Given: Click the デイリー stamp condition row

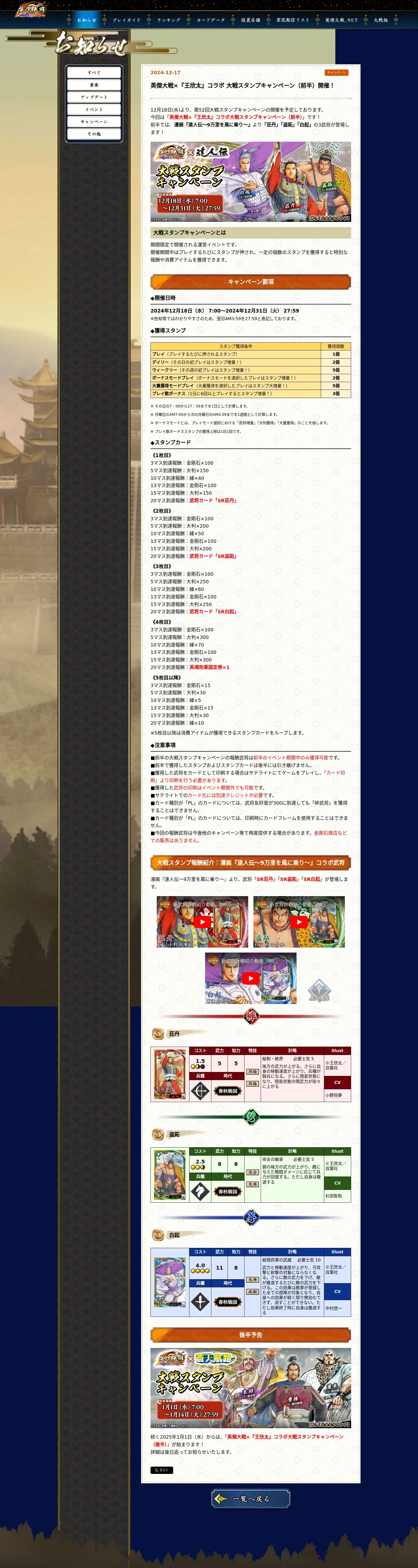Looking at the screenshot, I should click(251, 362).
